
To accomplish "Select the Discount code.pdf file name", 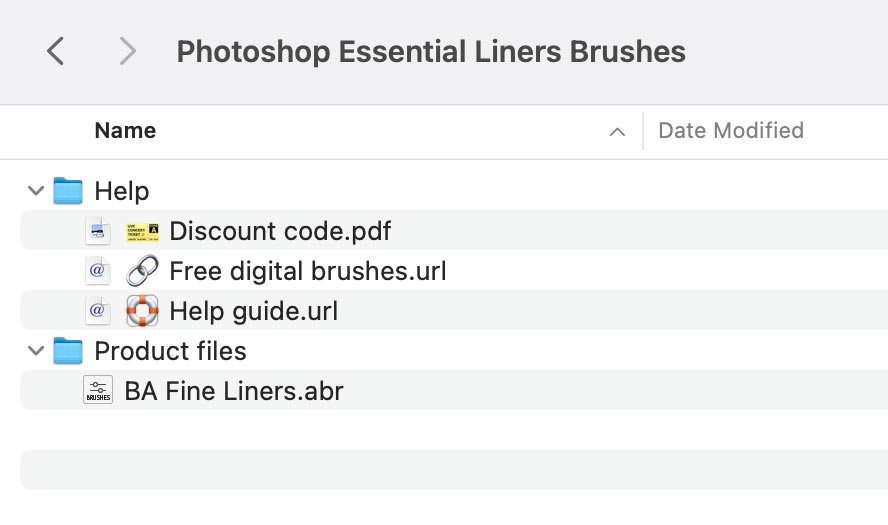I will point(280,231).
